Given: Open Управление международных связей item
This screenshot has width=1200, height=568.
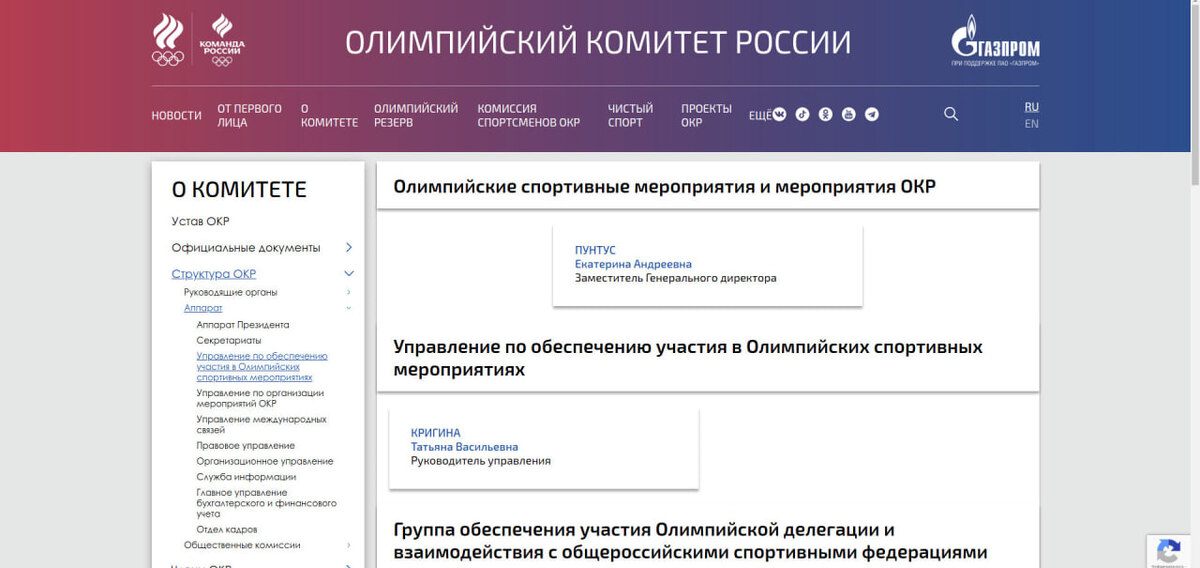Looking at the screenshot, I should click(261, 425).
